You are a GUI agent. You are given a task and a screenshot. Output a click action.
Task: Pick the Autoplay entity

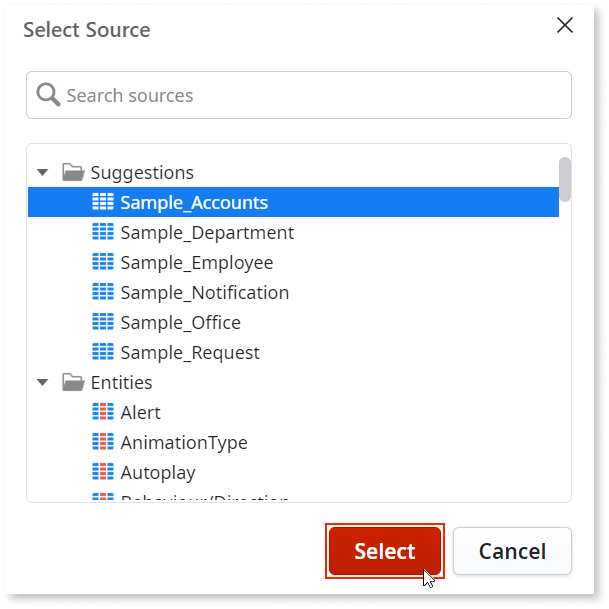coord(158,472)
